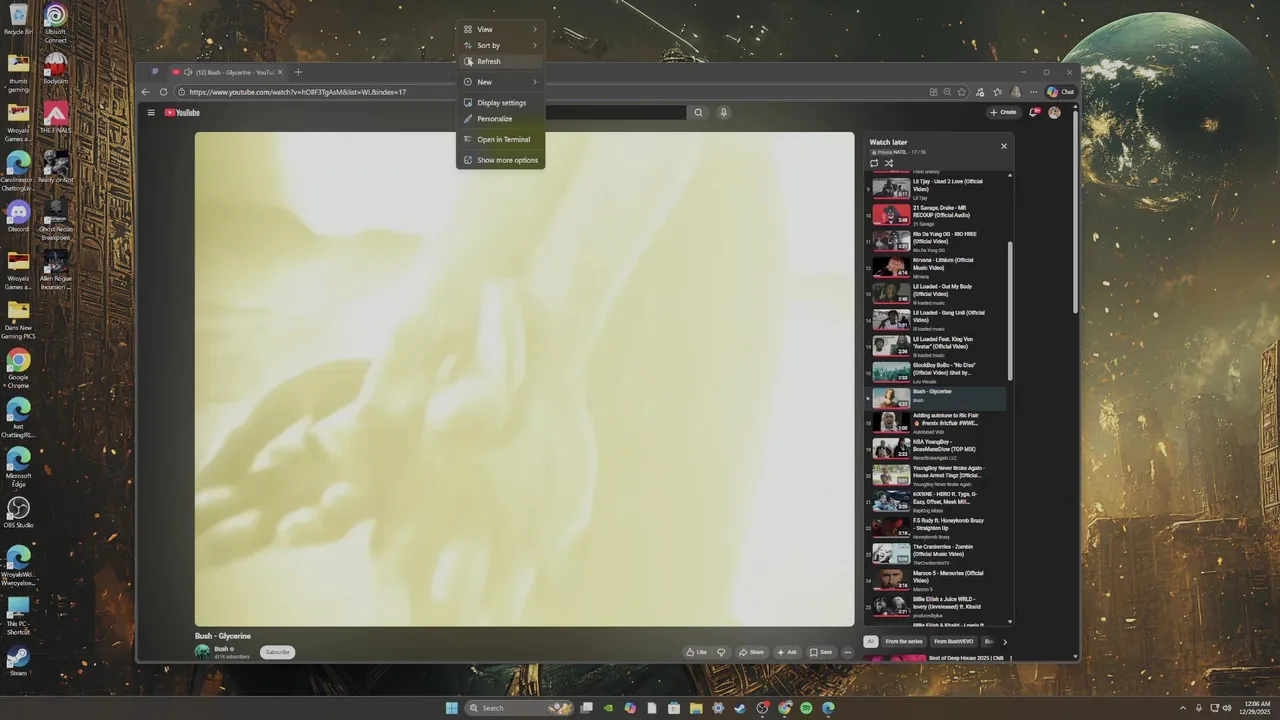The image size is (1280, 720).
Task: Click the browser address bar URL
Action: pyautogui.click(x=297, y=92)
